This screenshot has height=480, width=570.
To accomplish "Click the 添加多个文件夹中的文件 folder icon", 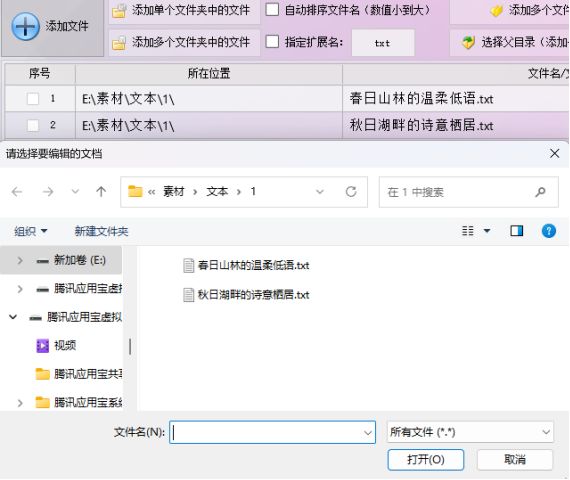I will 119,43.
